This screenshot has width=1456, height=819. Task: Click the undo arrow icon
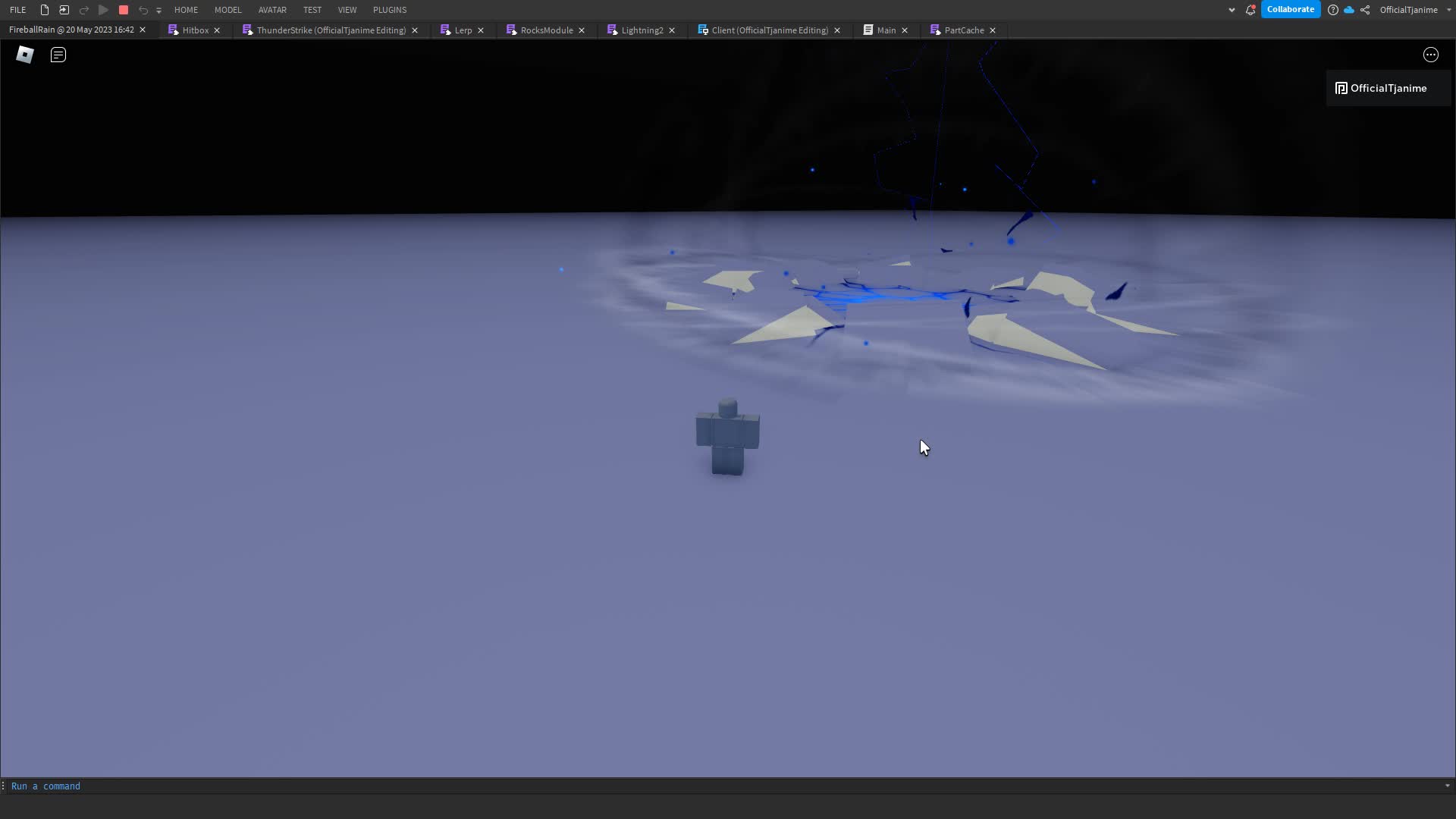point(143,10)
